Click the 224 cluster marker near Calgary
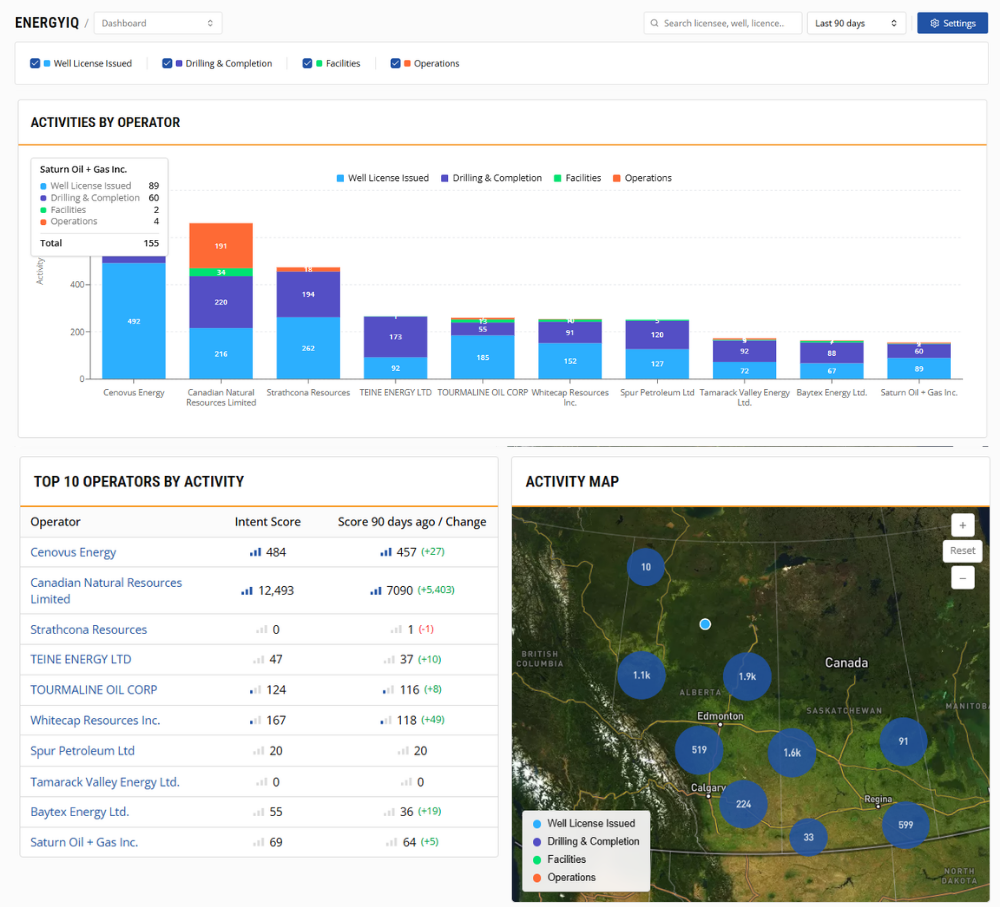This screenshot has width=1000, height=907. point(743,804)
